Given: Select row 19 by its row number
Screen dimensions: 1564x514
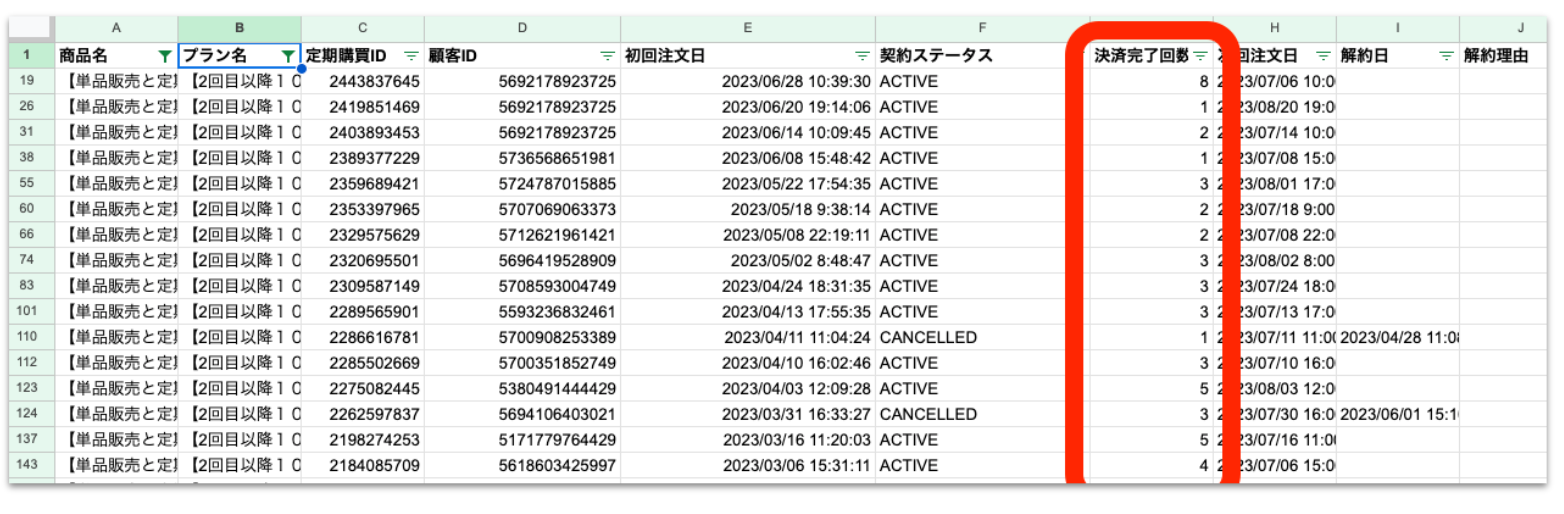Looking at the screenshot, I should pos(31,81).
